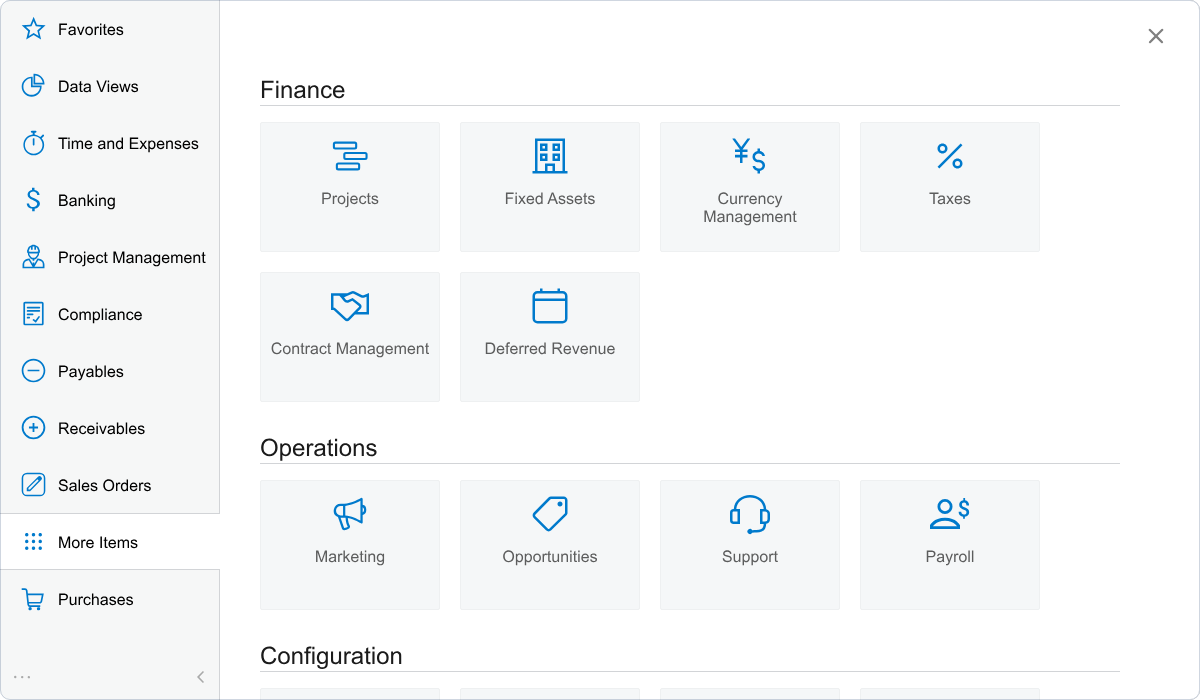1200x700 pixels.
Task: Click the Purchases shopping cart icon
Action: coord(33,599)
